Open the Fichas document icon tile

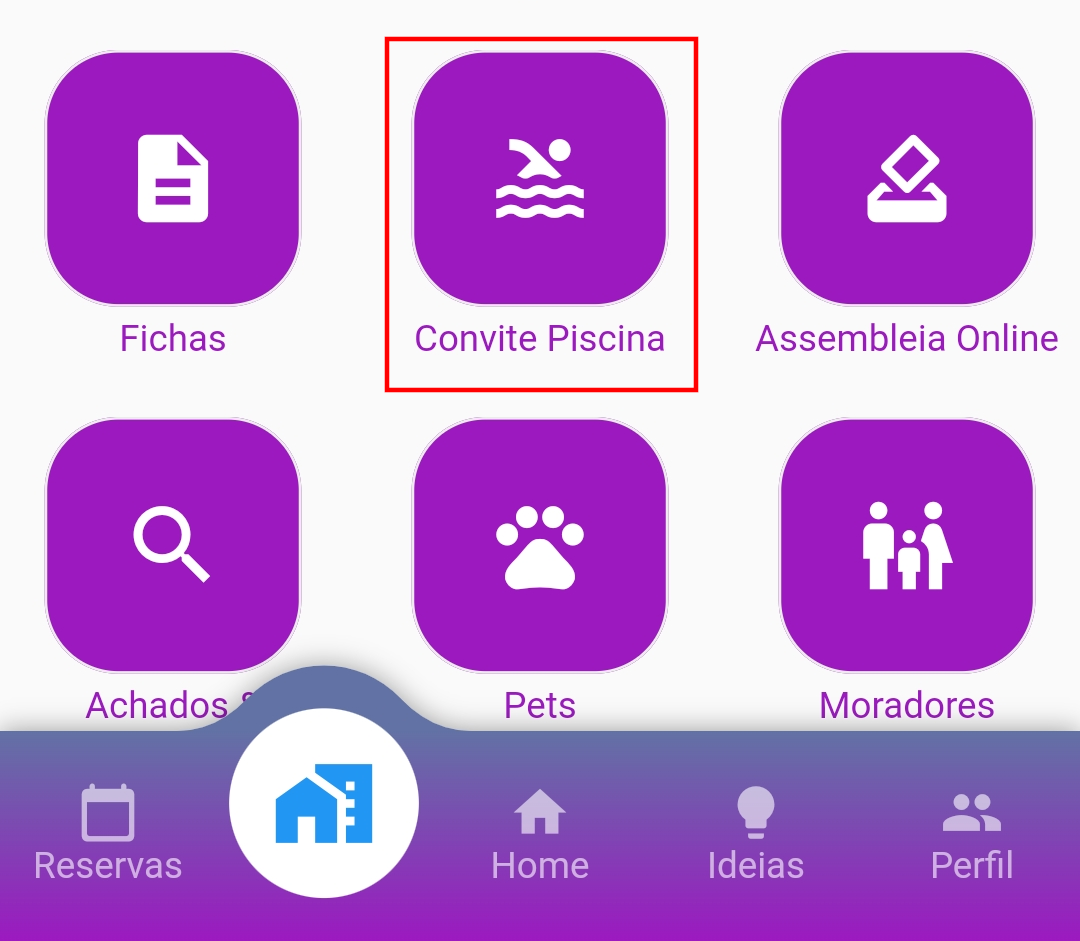point(173,178)
